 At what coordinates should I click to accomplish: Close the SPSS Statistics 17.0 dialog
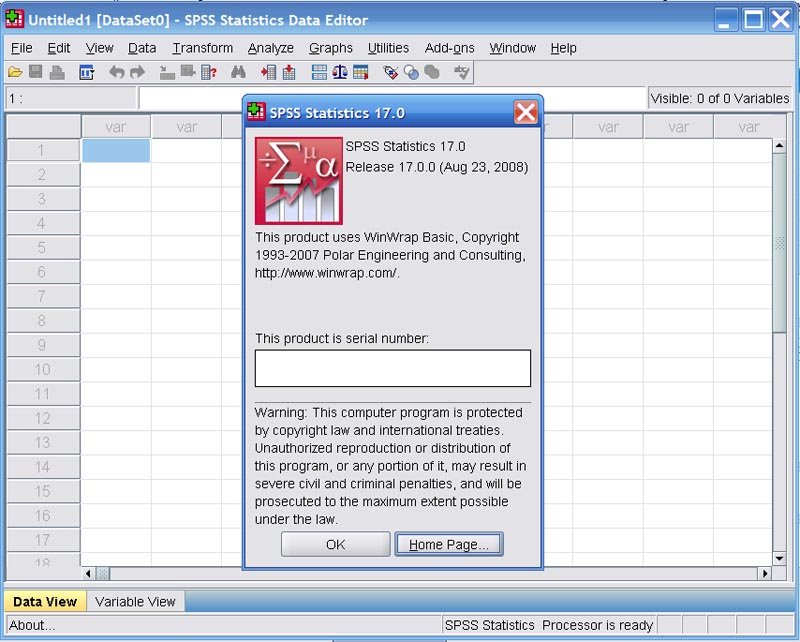[x=526, y=113]
